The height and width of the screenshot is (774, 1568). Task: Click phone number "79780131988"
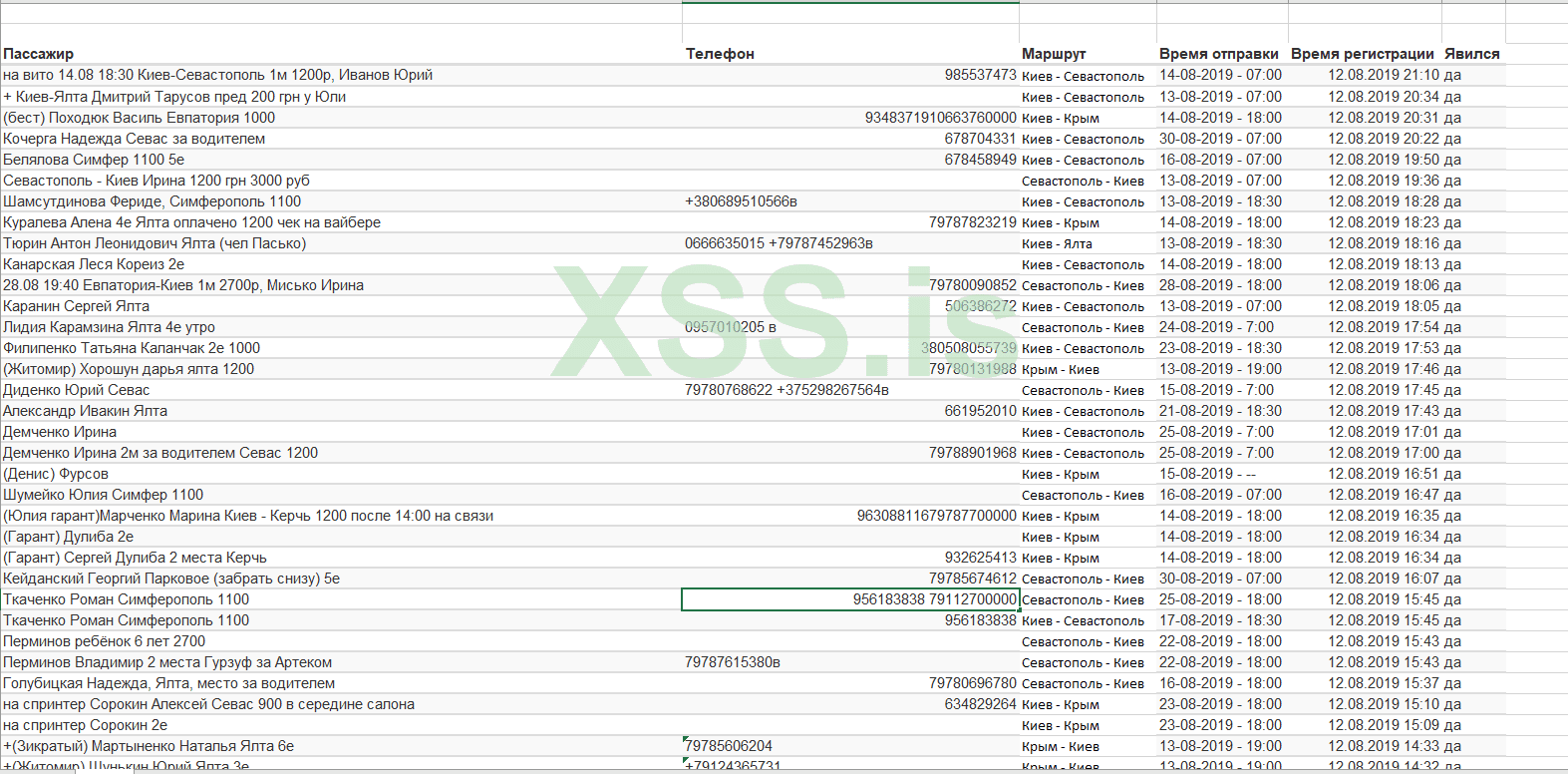pyautogui.click(x=973, y=369)
